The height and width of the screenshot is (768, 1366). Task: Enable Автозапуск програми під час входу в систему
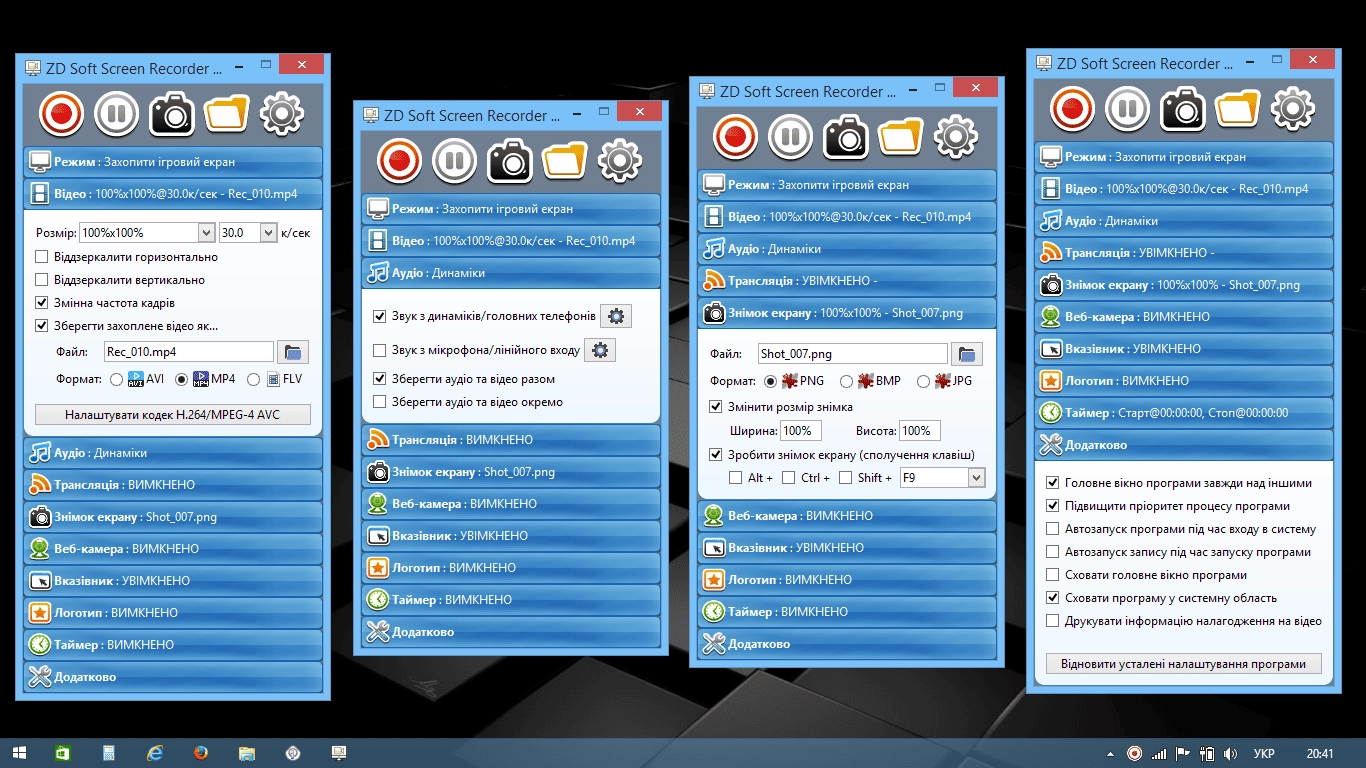[x=1052, y=529]
